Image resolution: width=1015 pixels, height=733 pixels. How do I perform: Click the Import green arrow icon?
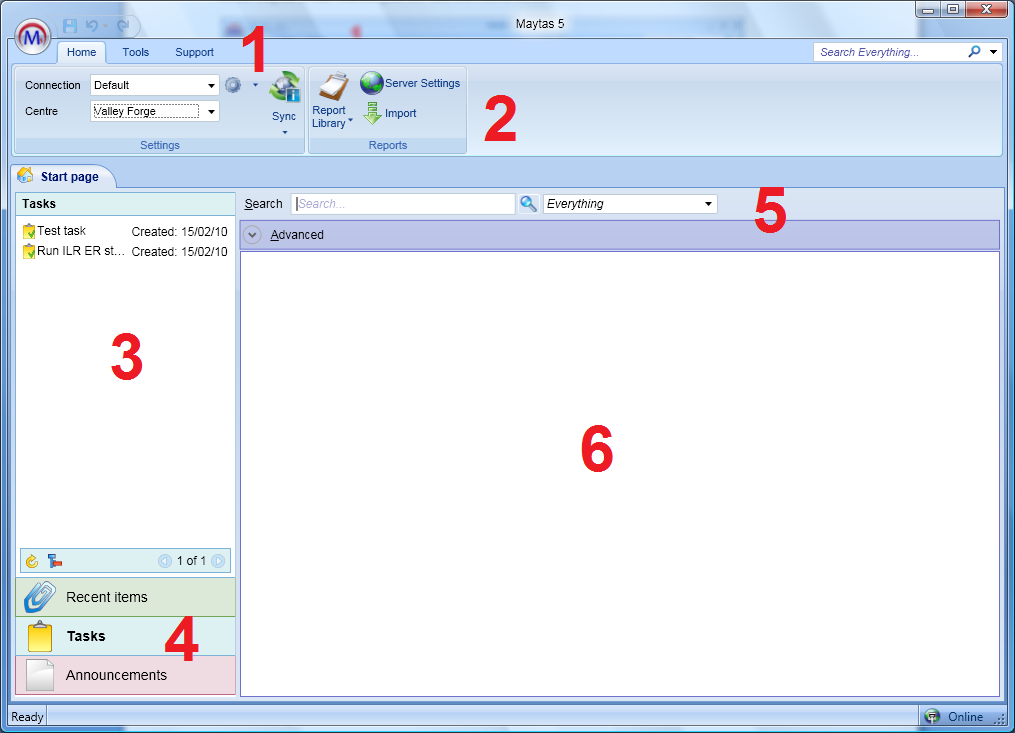pyautogui.click(x=373, y=114)
